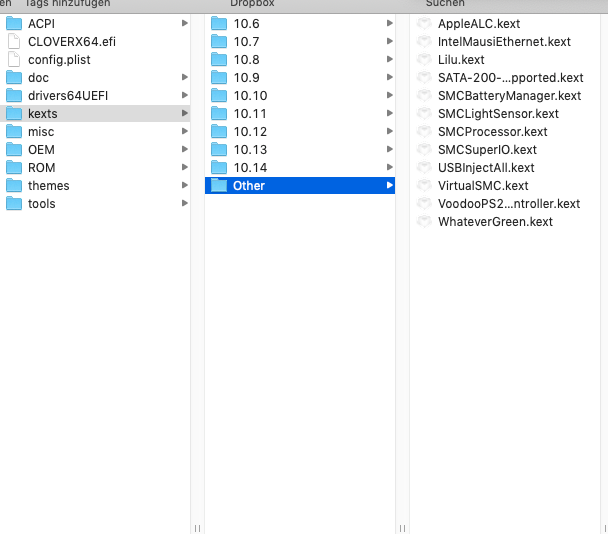Expand the drivers64UEFI folder arrow
The width and height of the screenshot is (608, 534).
pyautogui.click(x=185, y=95)
